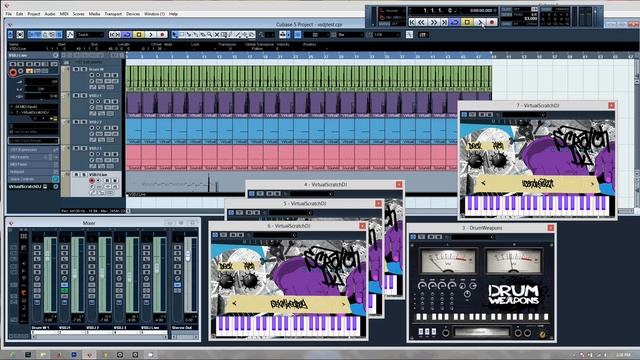
Task: Toggle Cycle loop in Transport panel
Action: [x=454, y=22]
